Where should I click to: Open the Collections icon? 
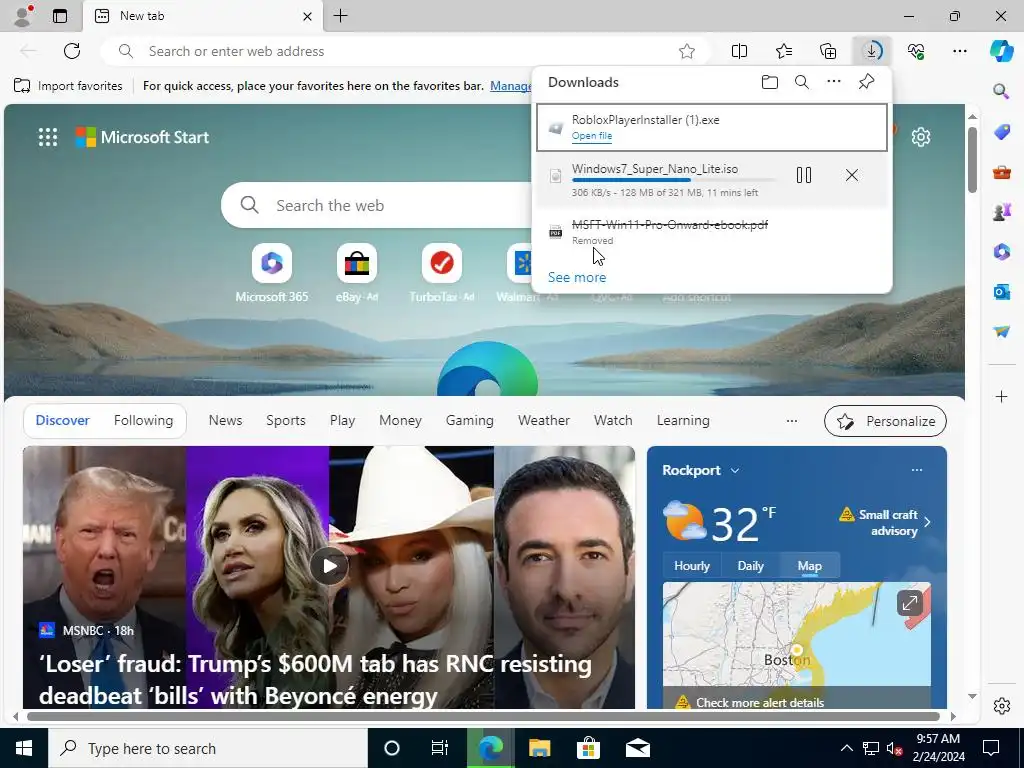tap(827, 51)
